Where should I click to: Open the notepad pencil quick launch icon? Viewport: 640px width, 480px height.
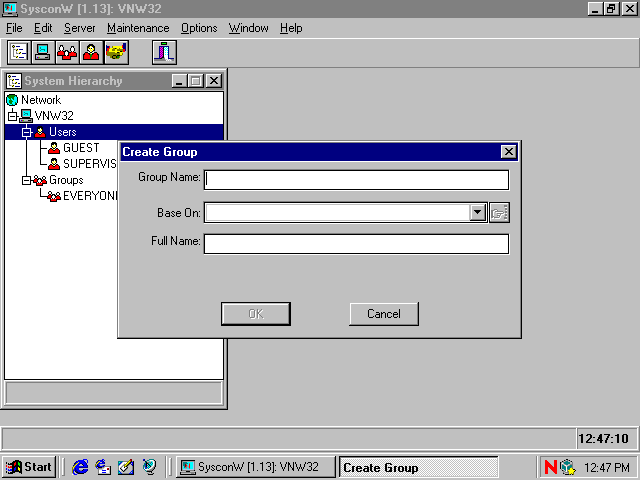click(126, 467)
